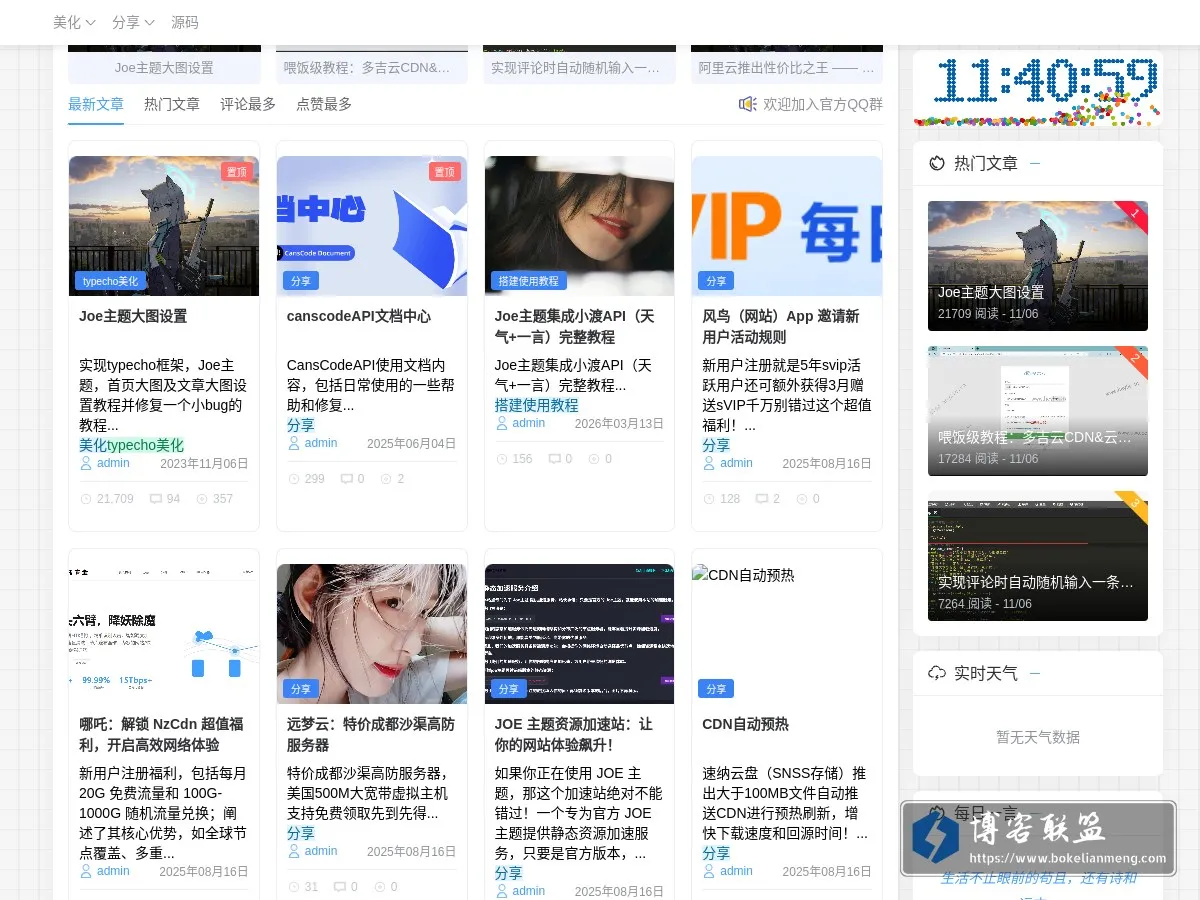
Task: Click author user icon on Joe主题大图设置 card
Action: (x=86, y=463)
